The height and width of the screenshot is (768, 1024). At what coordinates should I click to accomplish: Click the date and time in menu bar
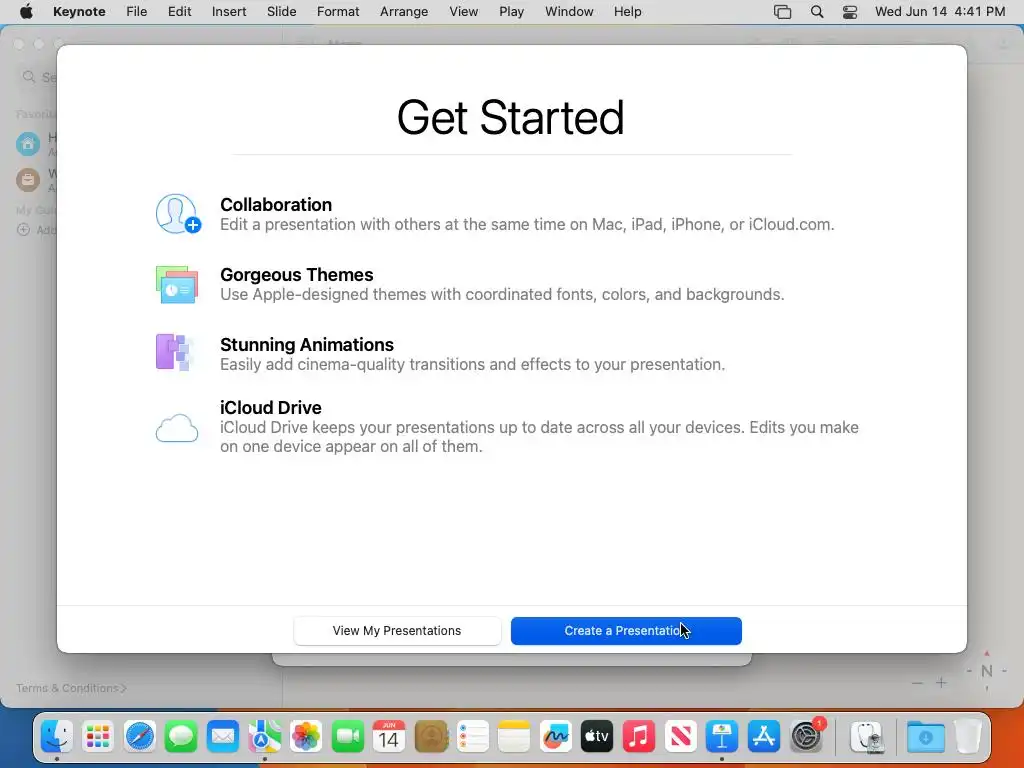point(940,12)
